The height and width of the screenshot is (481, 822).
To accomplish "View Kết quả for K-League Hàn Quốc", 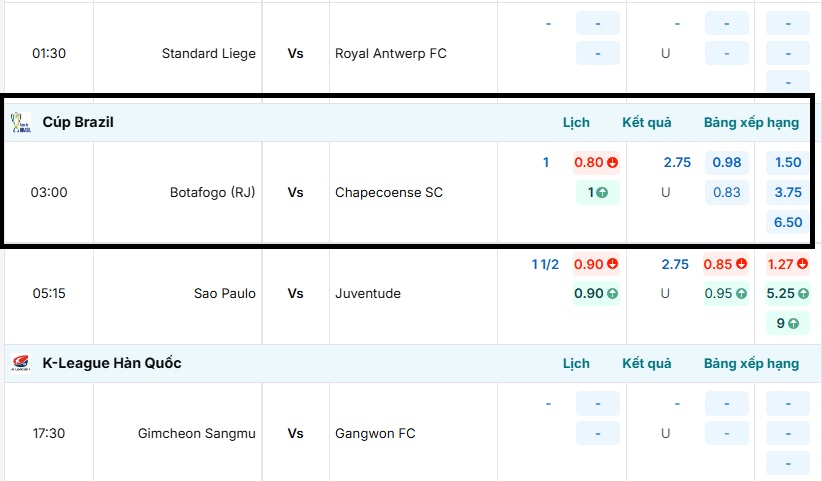I will 646,363.
